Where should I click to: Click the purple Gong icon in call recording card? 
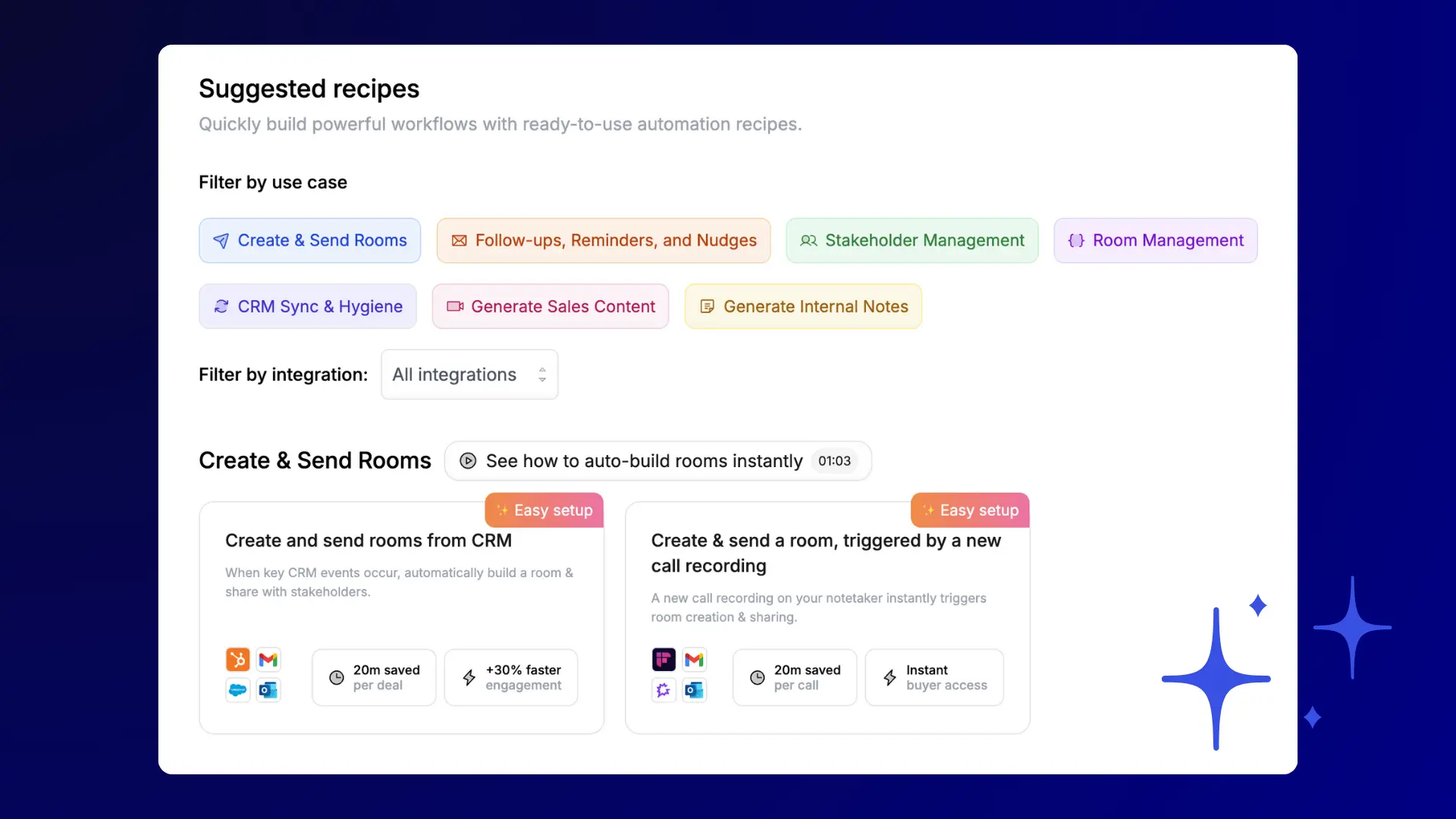pos(664,690)
